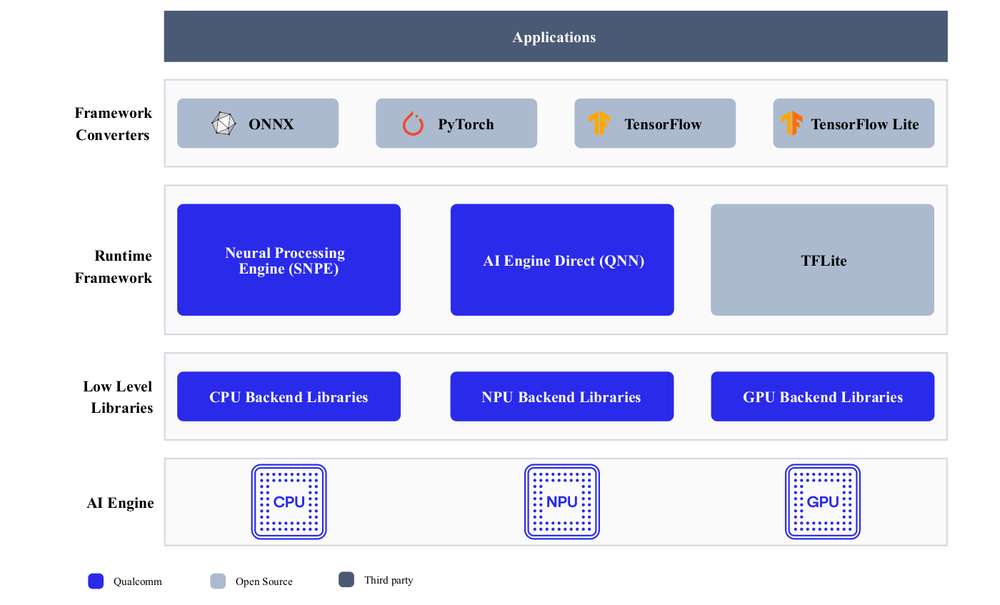Click the TFLite runtime block
The image size is (1000, 605).
(x=823, y=260)
